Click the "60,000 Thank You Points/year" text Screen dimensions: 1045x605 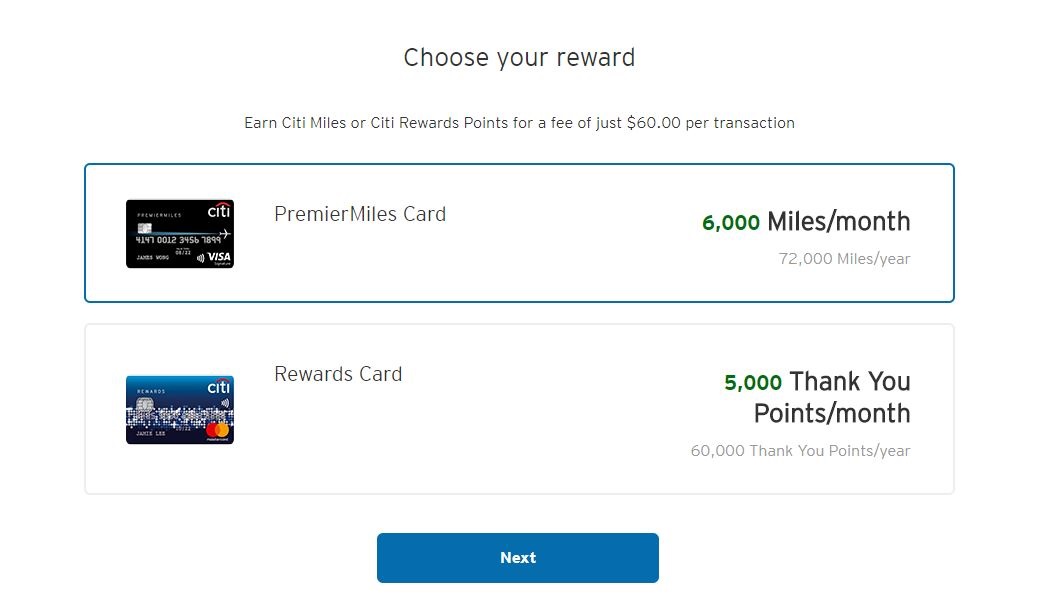[800, 451]
